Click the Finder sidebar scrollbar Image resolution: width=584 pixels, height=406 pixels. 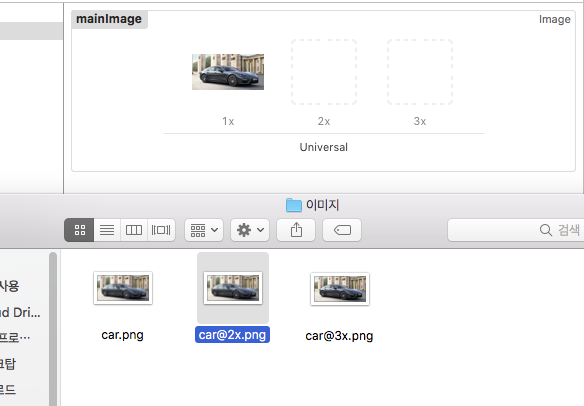(53, 329)
